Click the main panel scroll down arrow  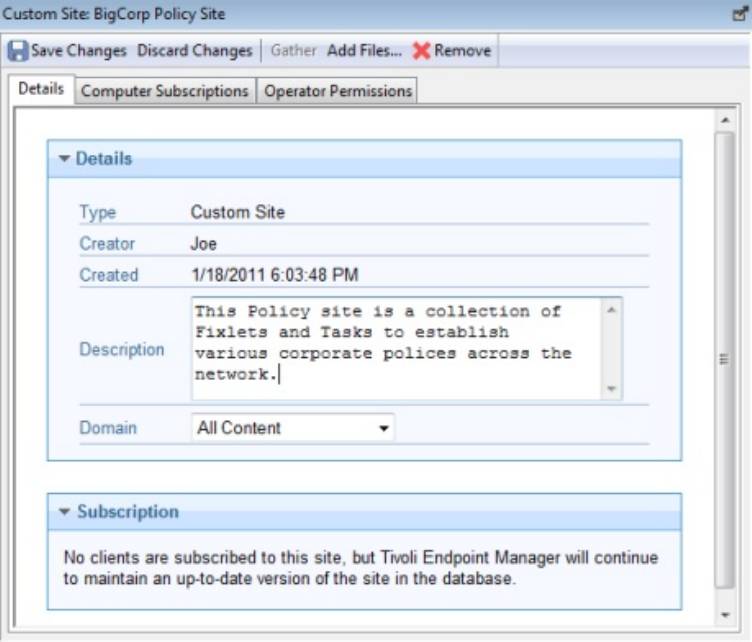(x=725, y=614)
